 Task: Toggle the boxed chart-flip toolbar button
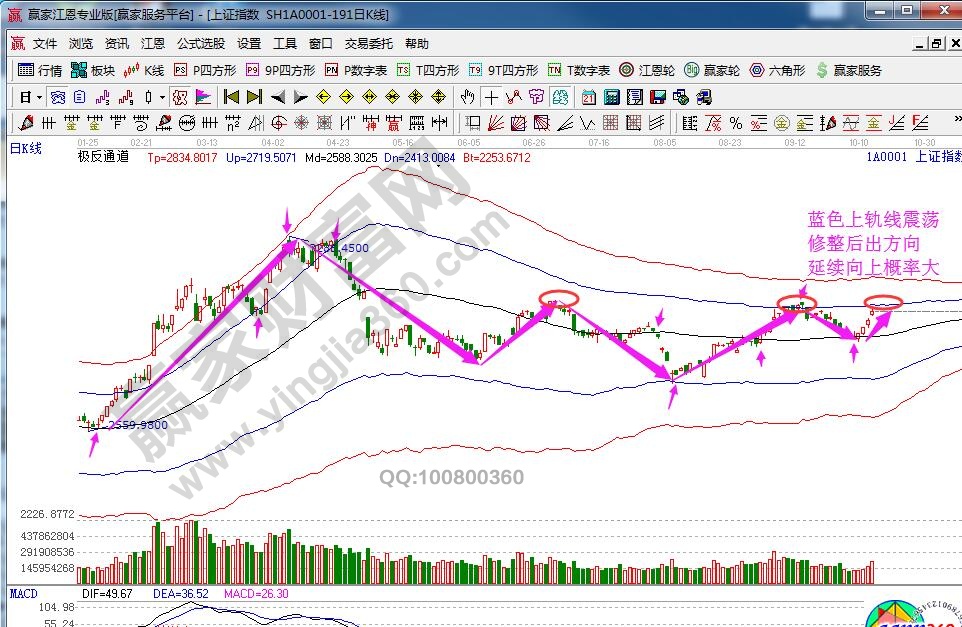pos(180,97)
